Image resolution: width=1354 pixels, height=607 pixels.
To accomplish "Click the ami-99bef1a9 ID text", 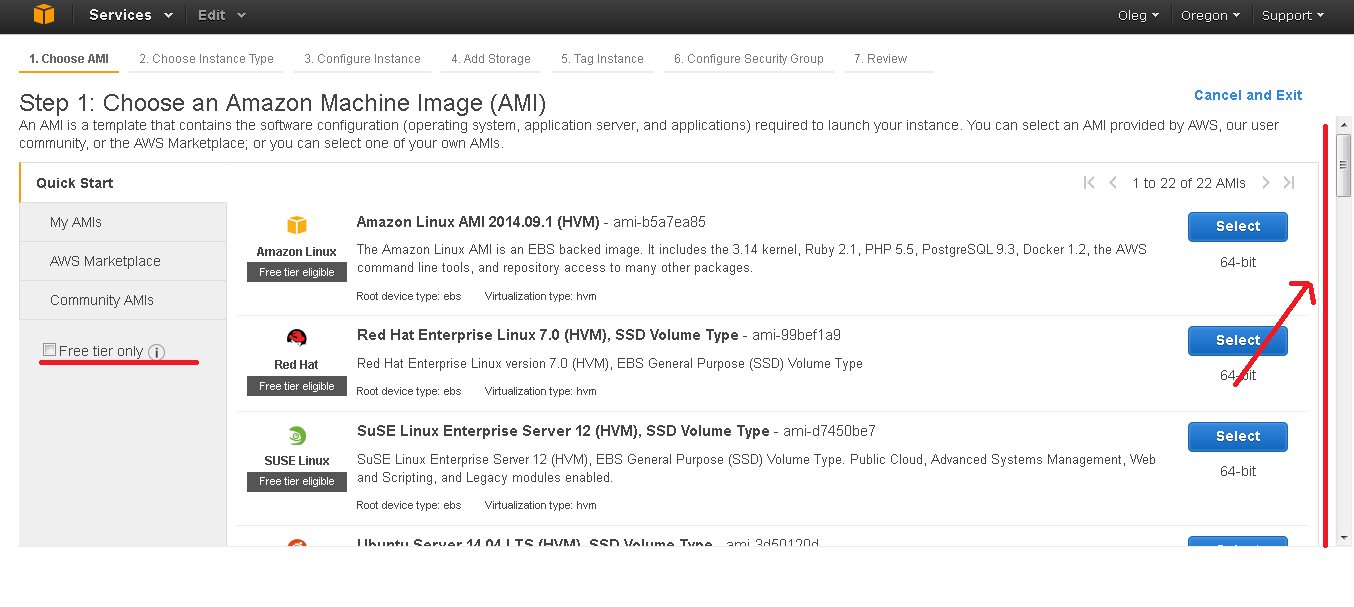I will pyautogui.click(x=798, y=335).
